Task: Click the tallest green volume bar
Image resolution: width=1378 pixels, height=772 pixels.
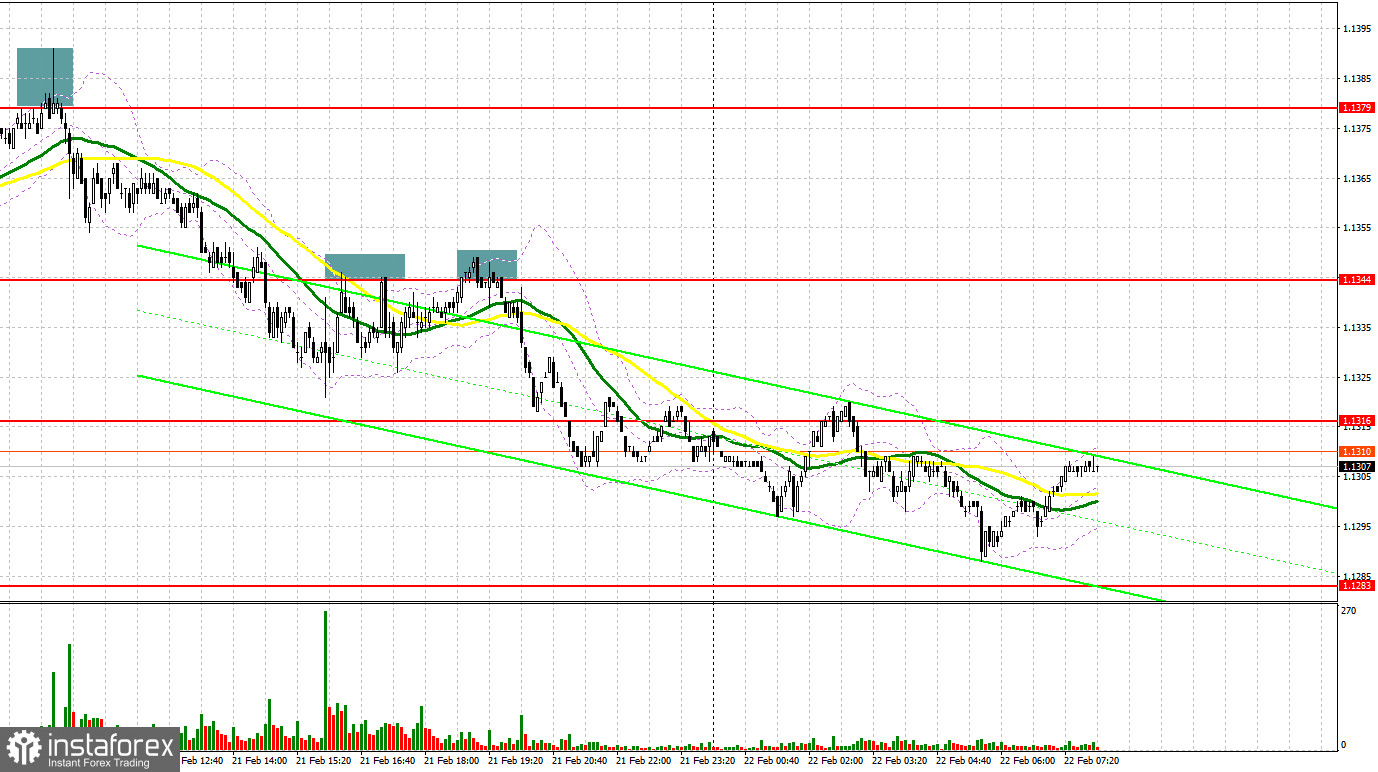Action: [x=326, y=680]
